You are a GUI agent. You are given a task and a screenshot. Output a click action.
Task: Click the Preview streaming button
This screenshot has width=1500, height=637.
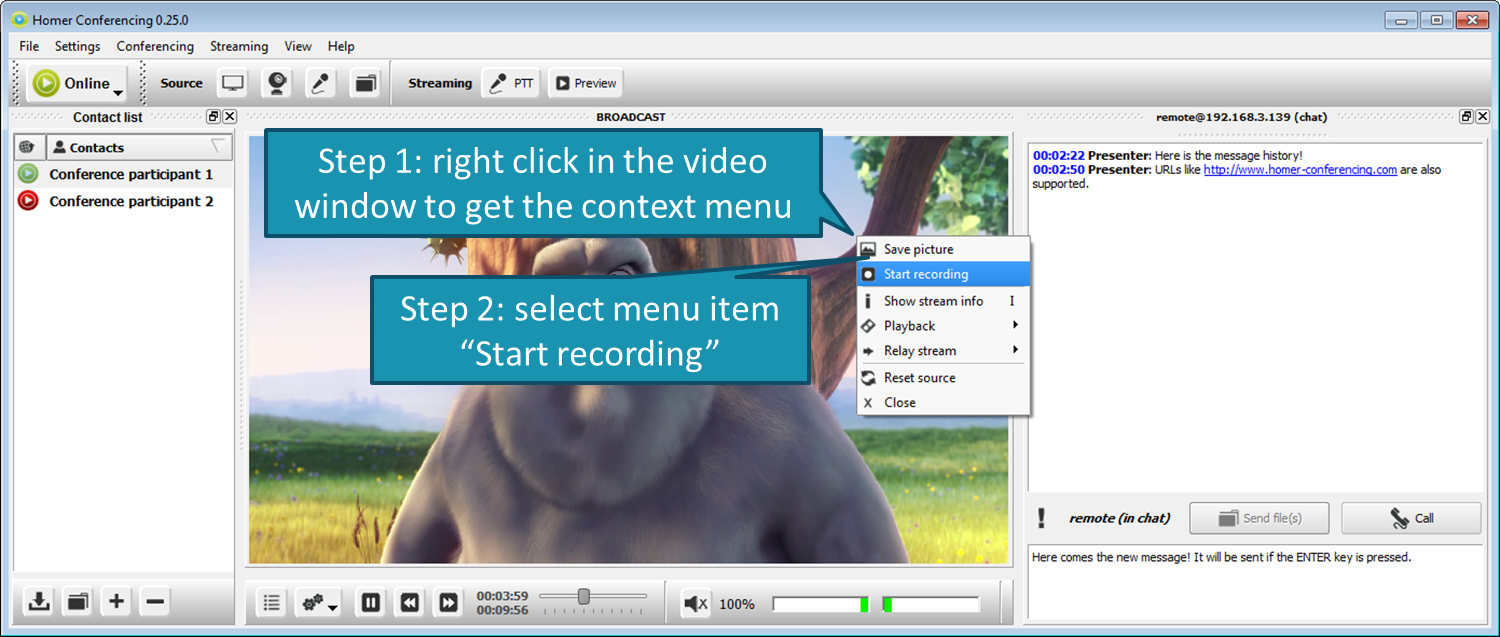(585, 84)
